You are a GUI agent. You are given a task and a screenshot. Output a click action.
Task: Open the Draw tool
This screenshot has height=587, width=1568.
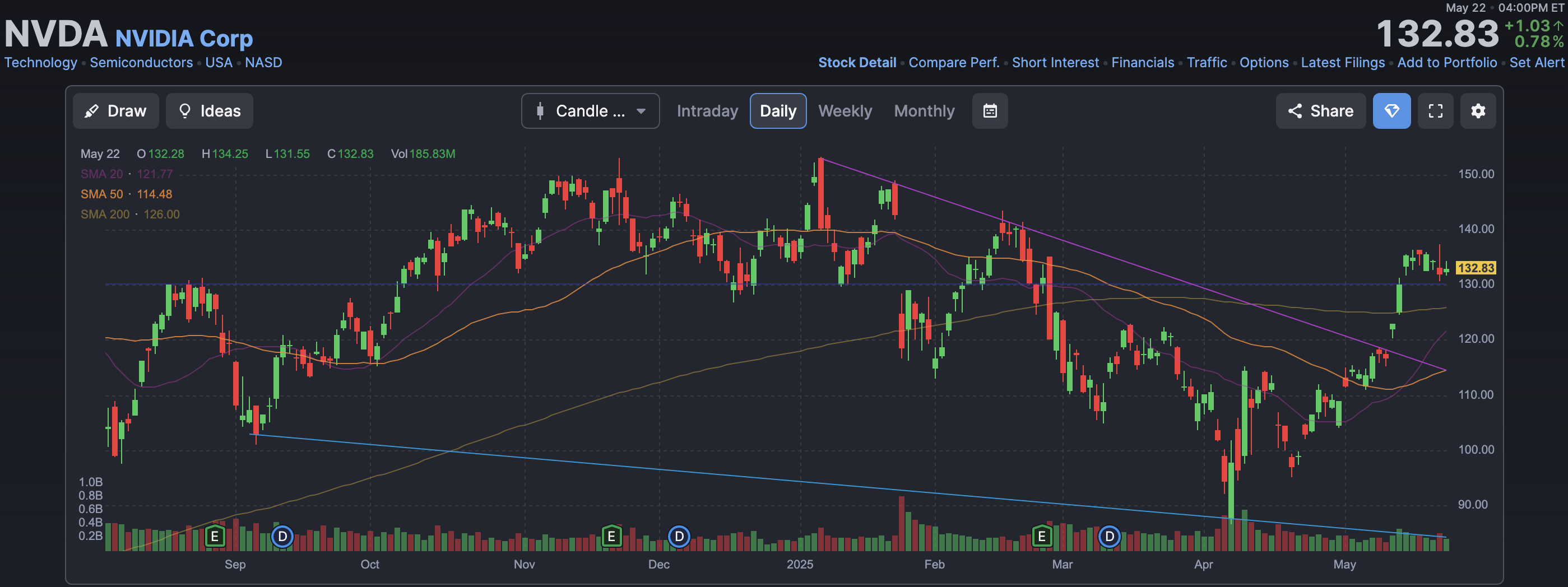115,111
